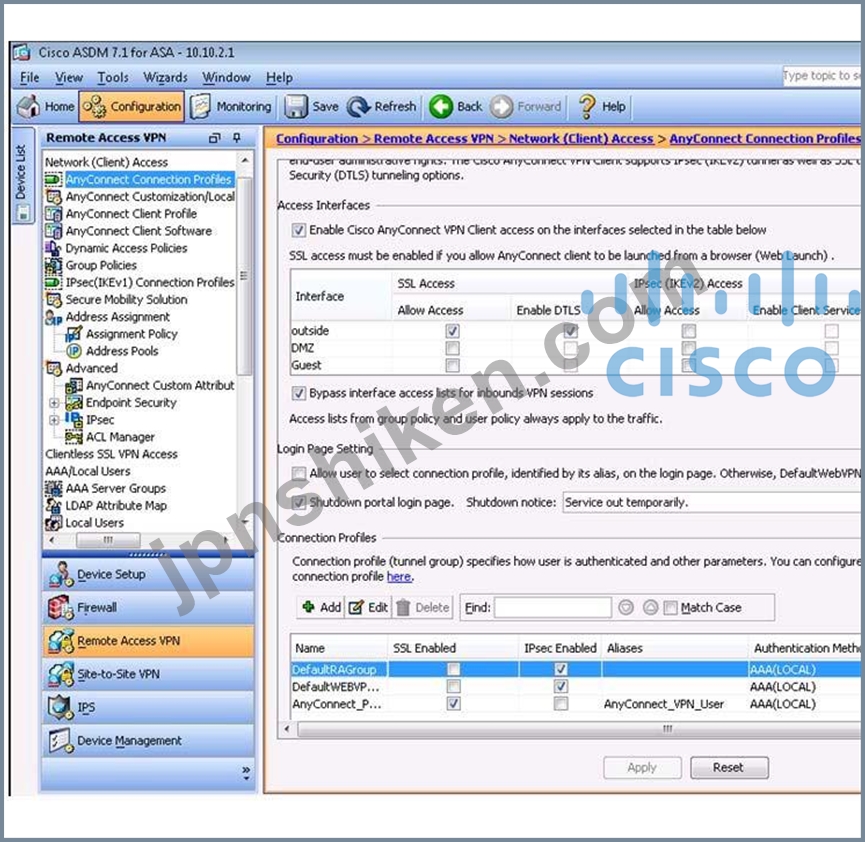Image resolution: width=865 pixels, height=842 pixels.
Task: Click the Delete trash can icon
Action: point(403,607)
